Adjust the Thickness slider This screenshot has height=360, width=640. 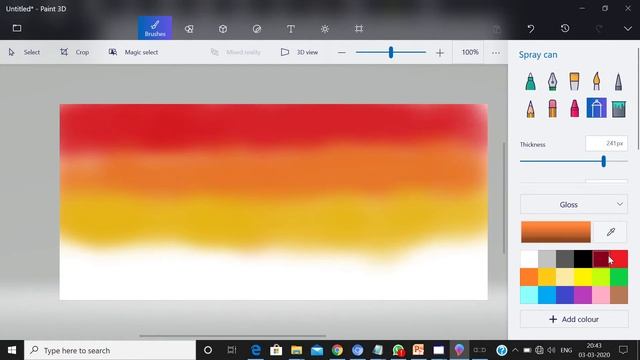click(573, 161)
